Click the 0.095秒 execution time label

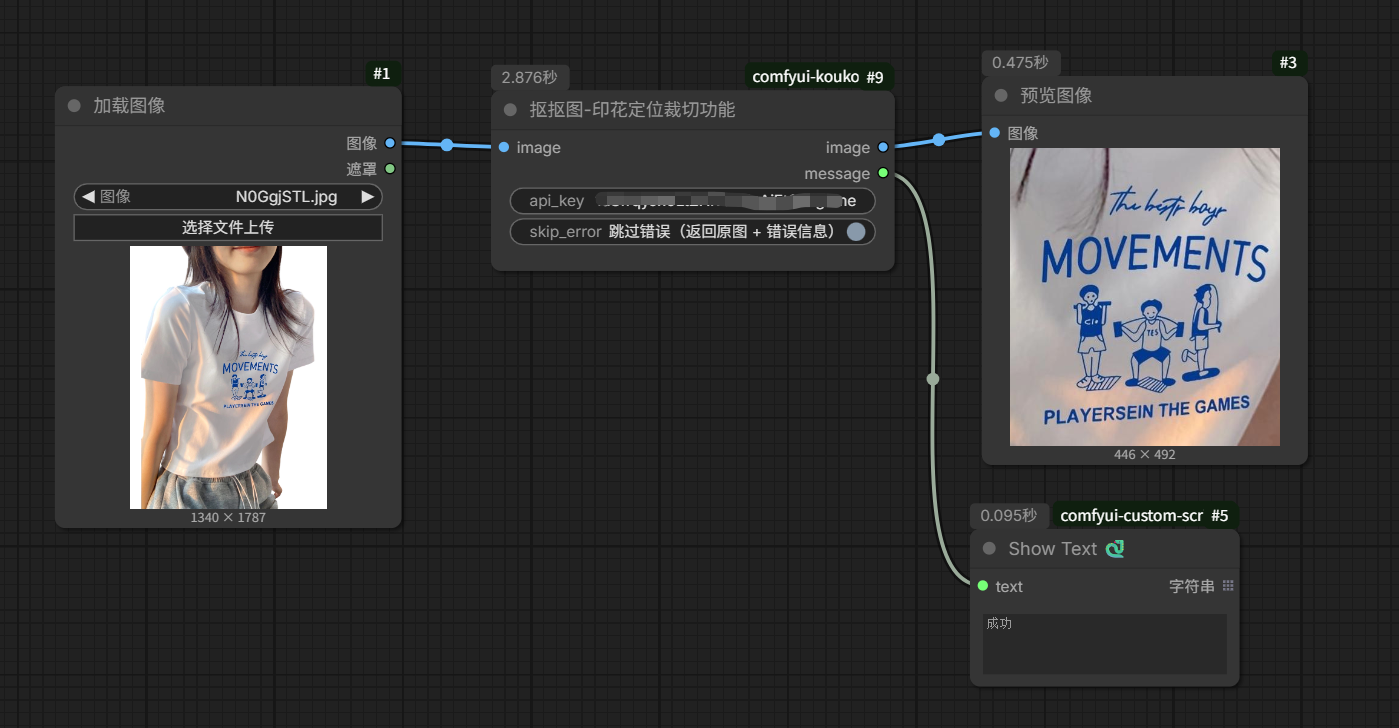pyautogui.click(x=1009, y=516)
